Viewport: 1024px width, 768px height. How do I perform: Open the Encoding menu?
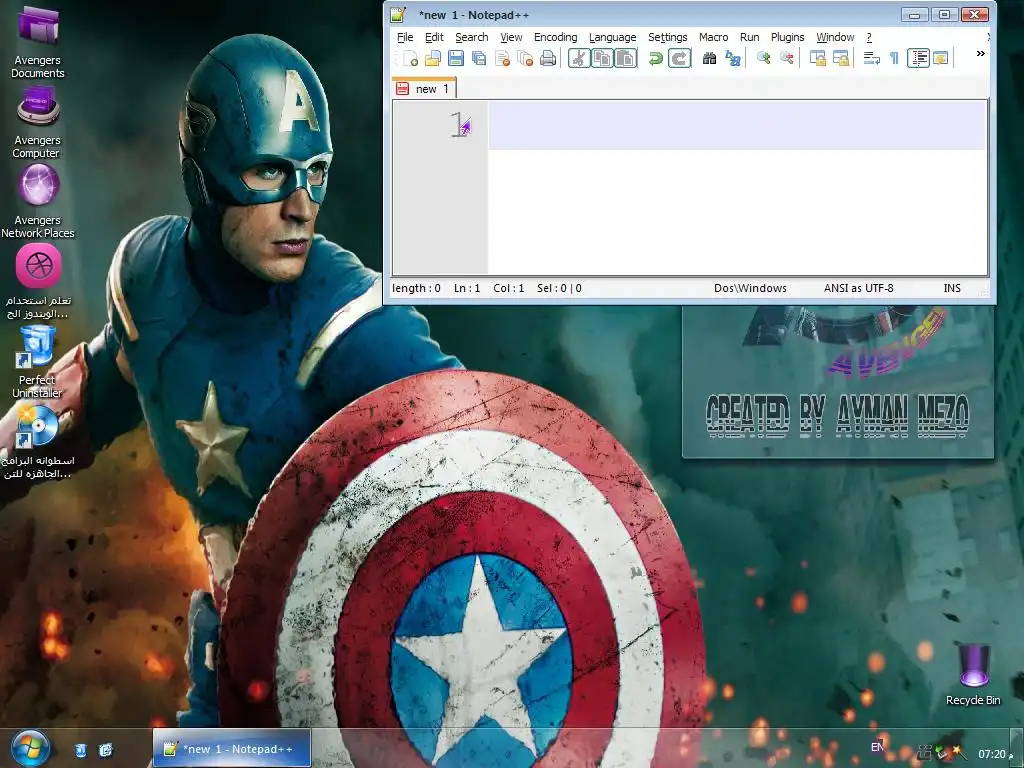pos(555,37)
